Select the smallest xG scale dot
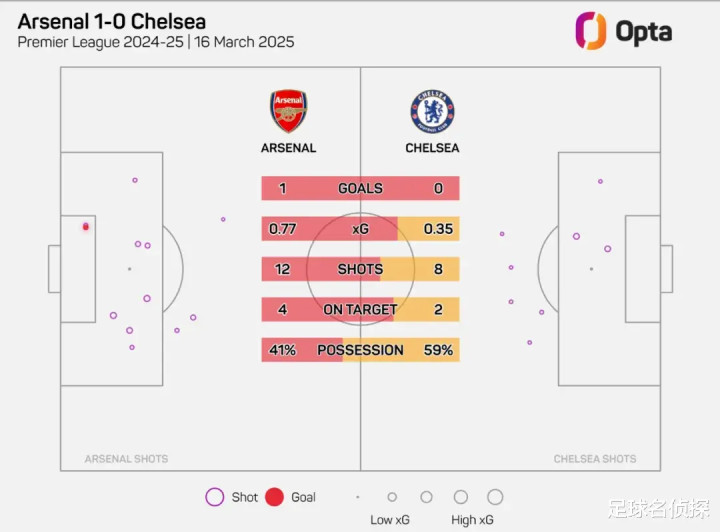 pos(357,497)
